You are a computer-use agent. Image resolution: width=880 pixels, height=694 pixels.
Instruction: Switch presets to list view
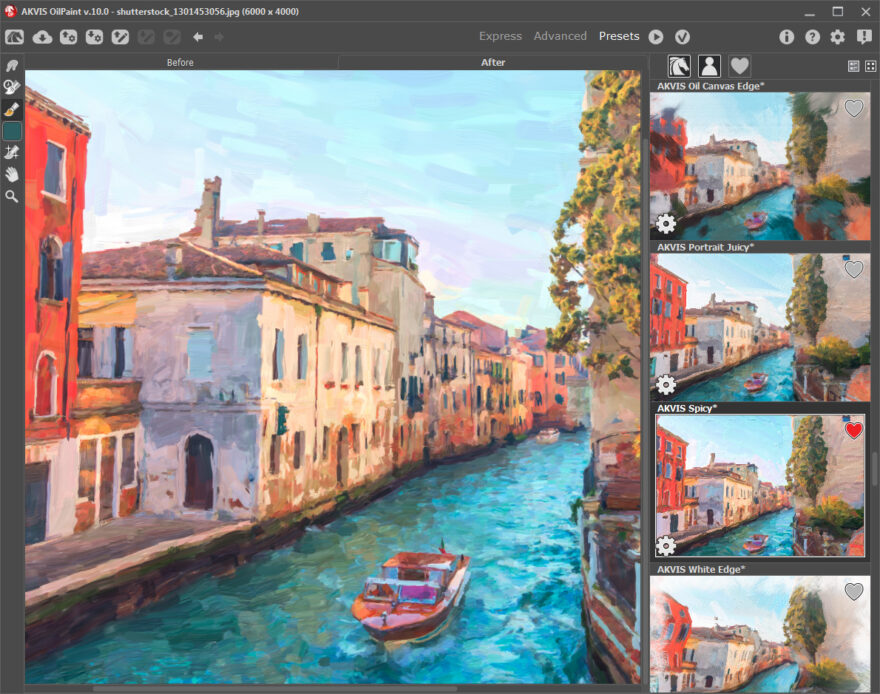tap(853, 66)
